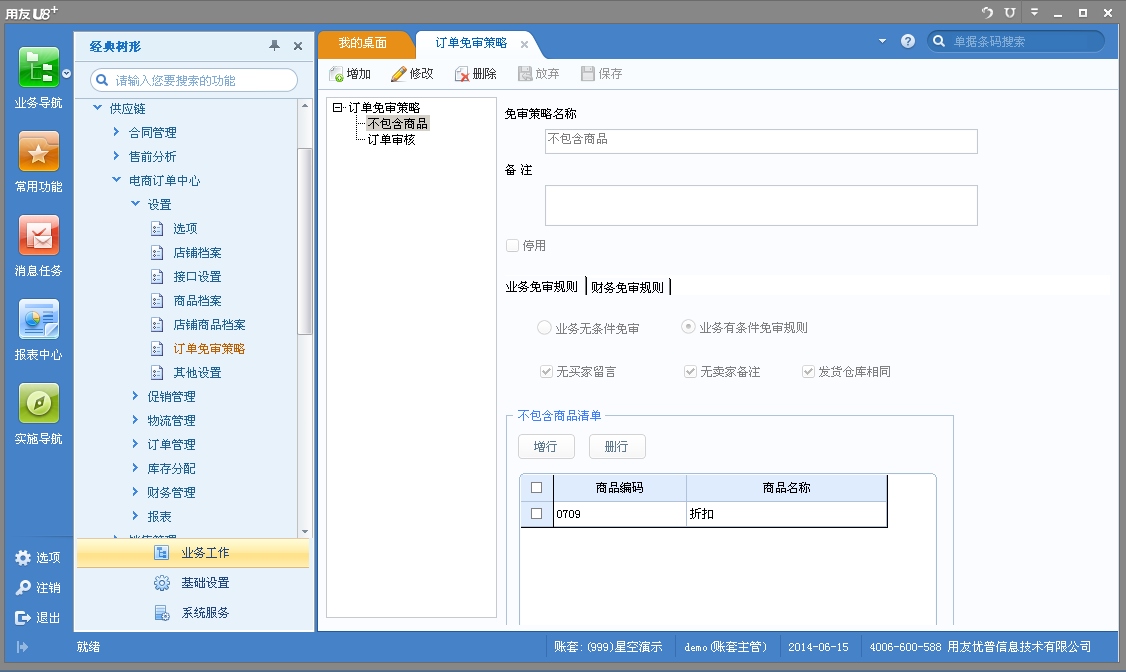Open the title bar dropdown arrow menu

(1034, 12)
